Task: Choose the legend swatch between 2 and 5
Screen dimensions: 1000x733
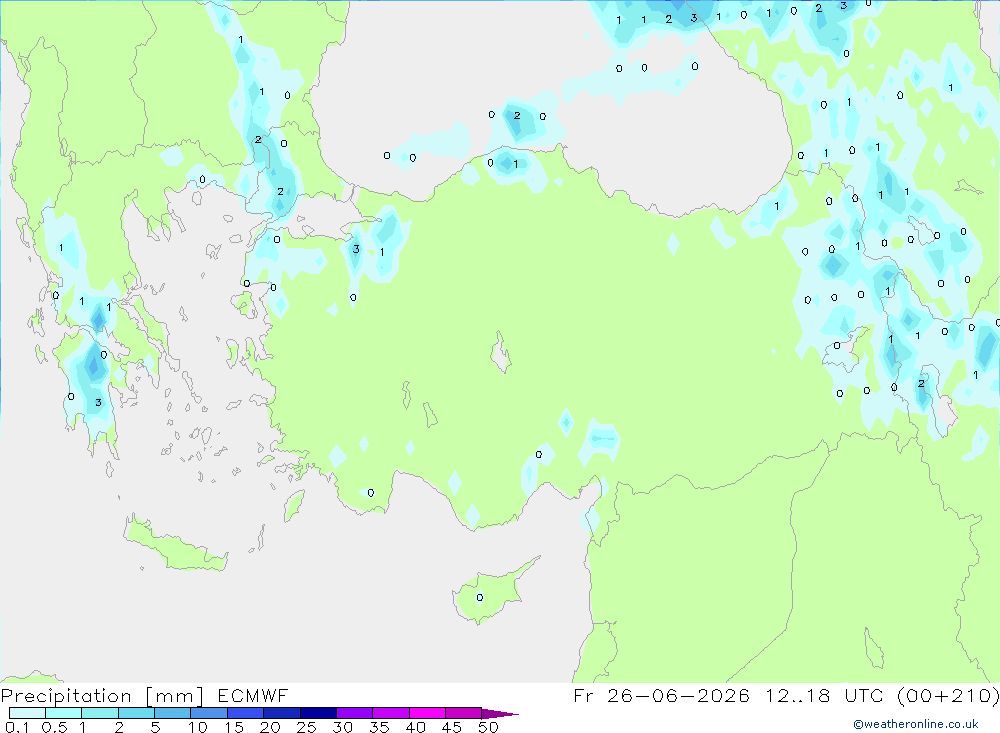Action: coord(136,713)
